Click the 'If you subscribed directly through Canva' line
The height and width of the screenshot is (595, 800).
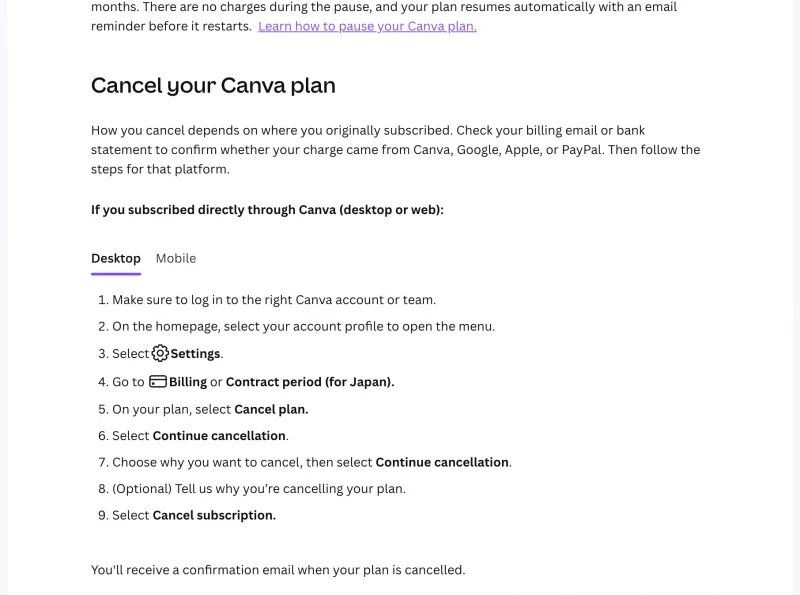coord(267,210)
